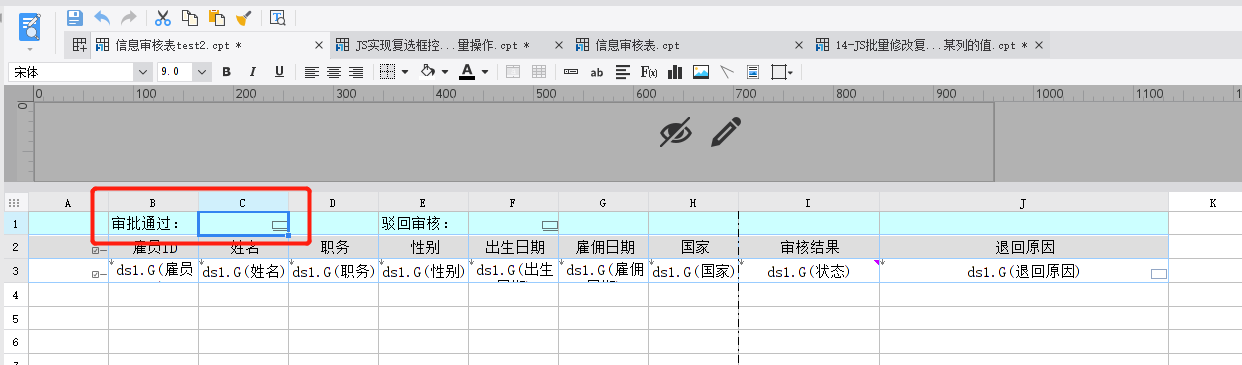Align cell text center

(x=334, y=72)
